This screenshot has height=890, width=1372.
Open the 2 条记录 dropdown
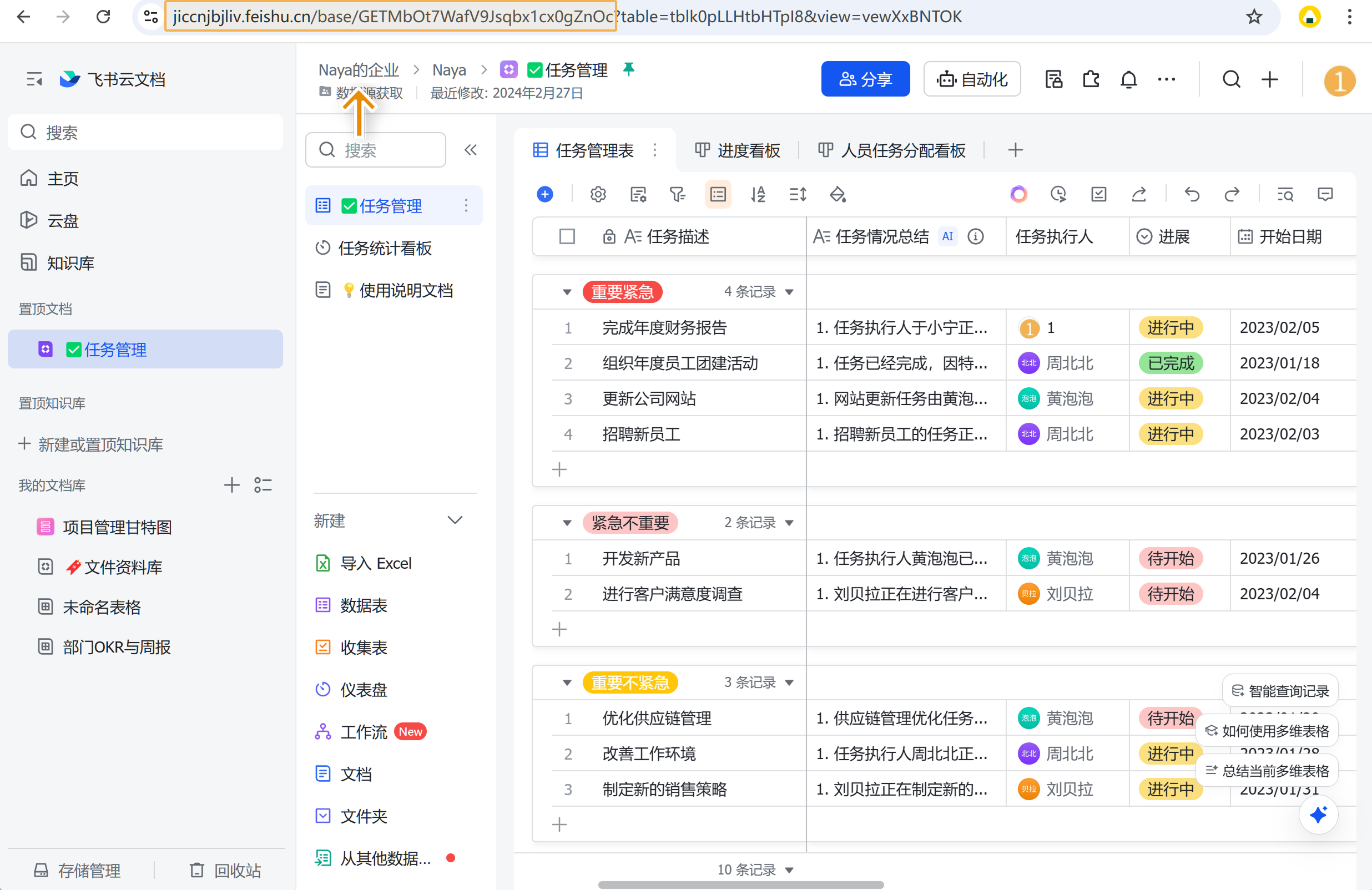pyautogui.click(x=759, y=523)
